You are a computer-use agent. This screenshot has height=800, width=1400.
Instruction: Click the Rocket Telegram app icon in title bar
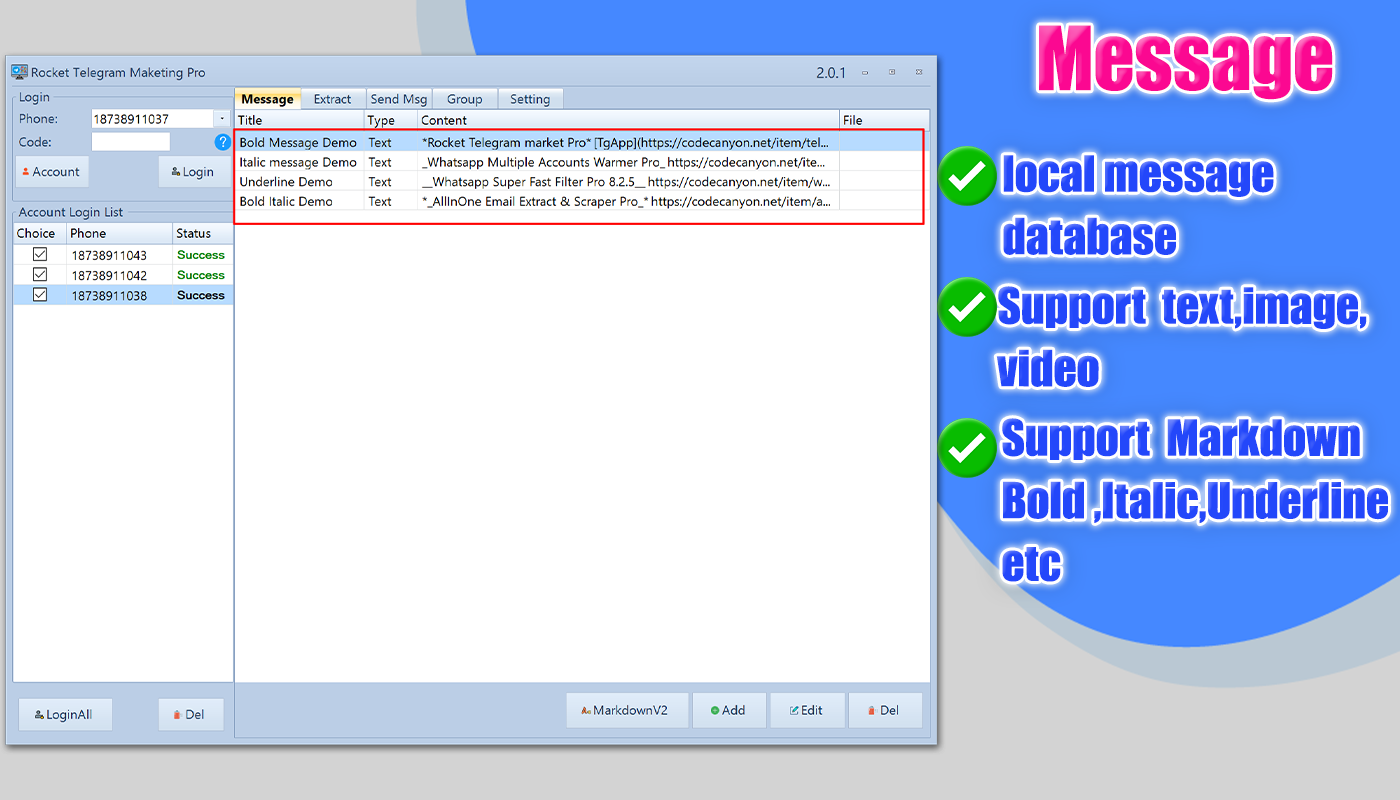(20, 72)
